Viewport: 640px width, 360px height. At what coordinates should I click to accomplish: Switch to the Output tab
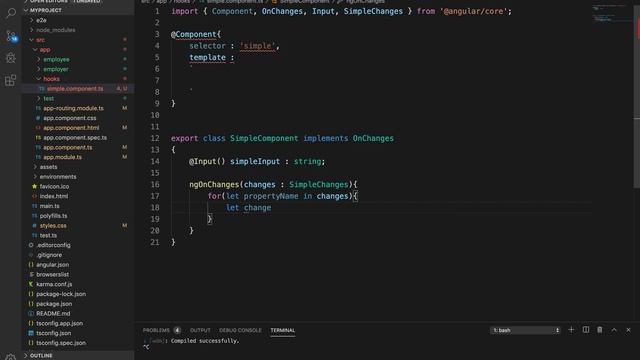(x=200, y=330)
